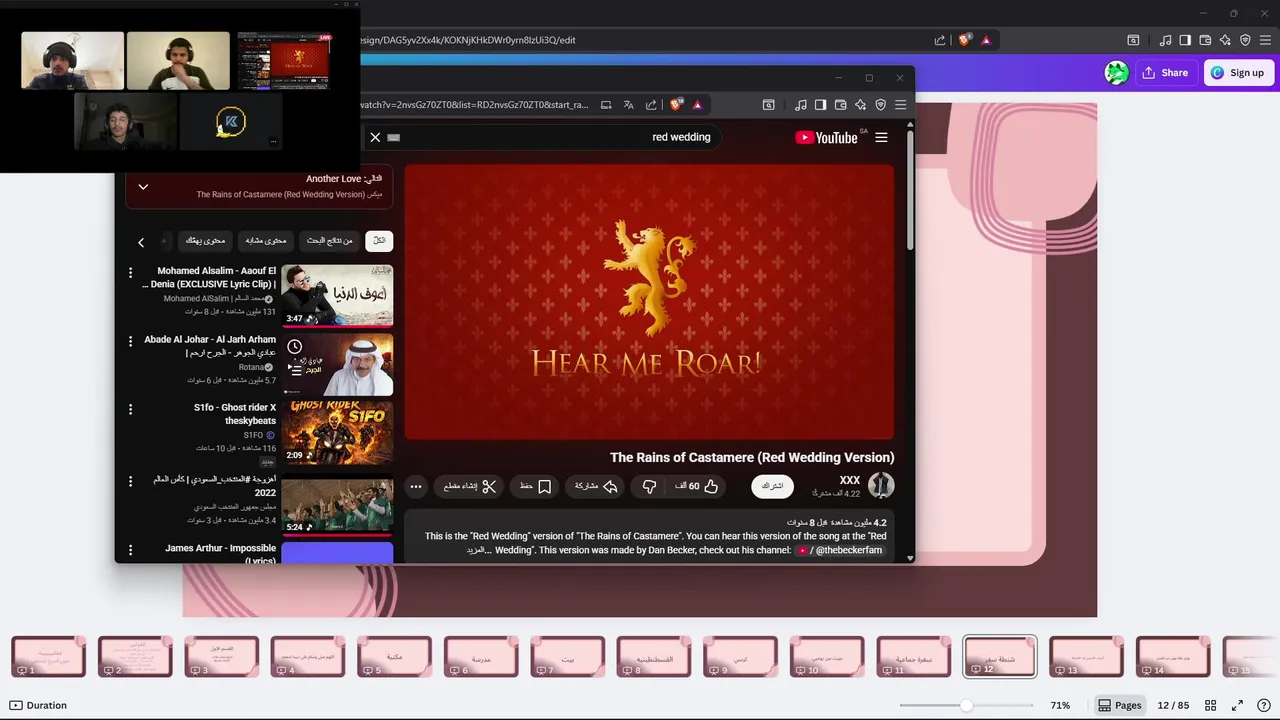Switch to Canva grid view icon
The width and height of the screenshot is (1280, 720).
(1211, 705)
